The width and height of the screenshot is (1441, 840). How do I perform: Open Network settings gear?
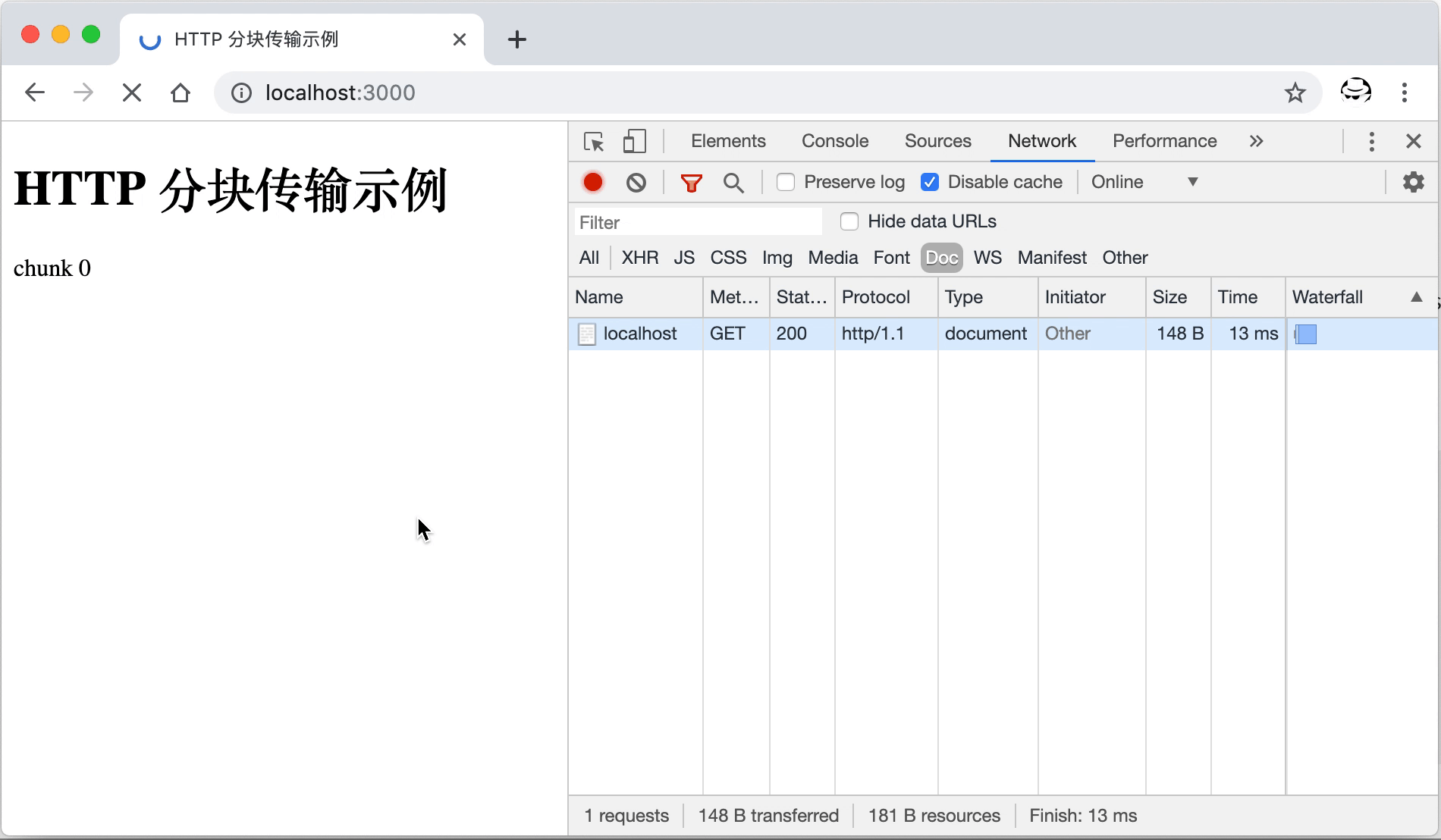coord(1413,182)
